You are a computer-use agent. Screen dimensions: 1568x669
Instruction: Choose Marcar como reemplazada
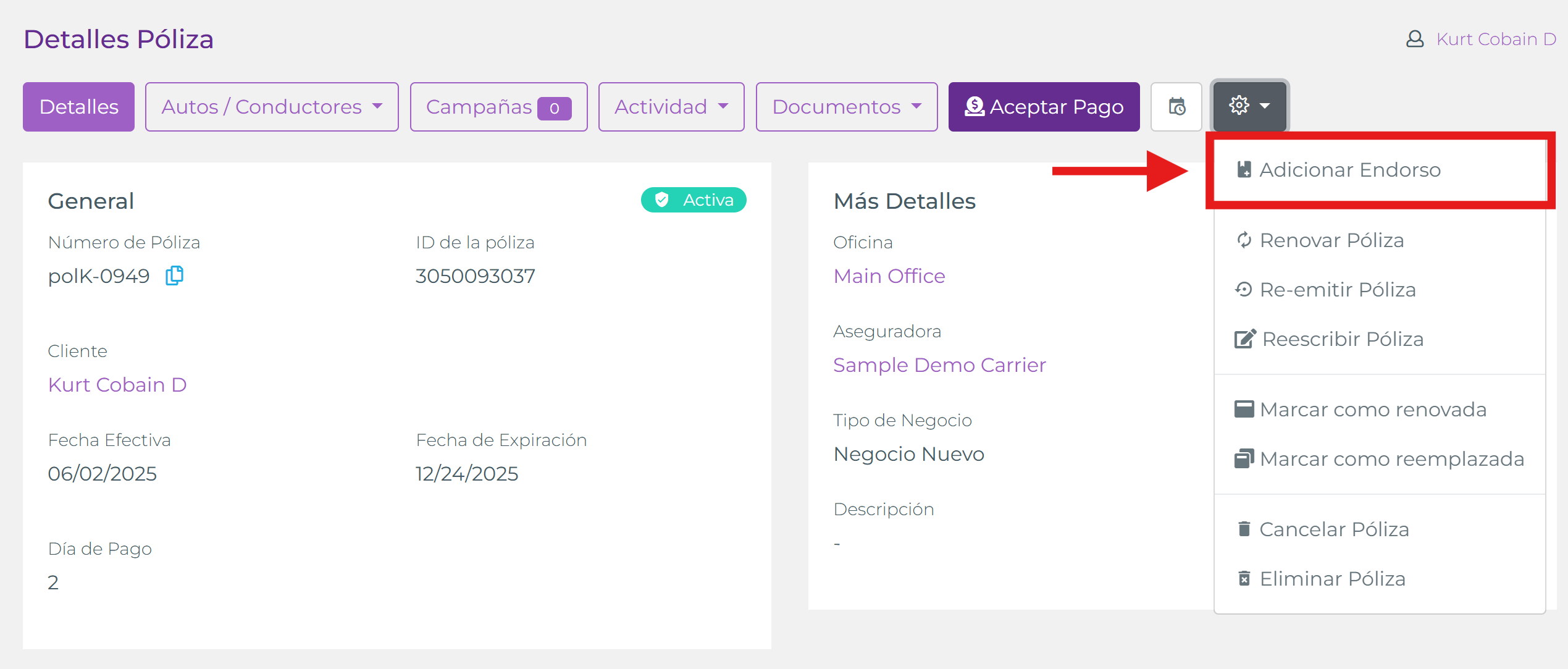1391,459
